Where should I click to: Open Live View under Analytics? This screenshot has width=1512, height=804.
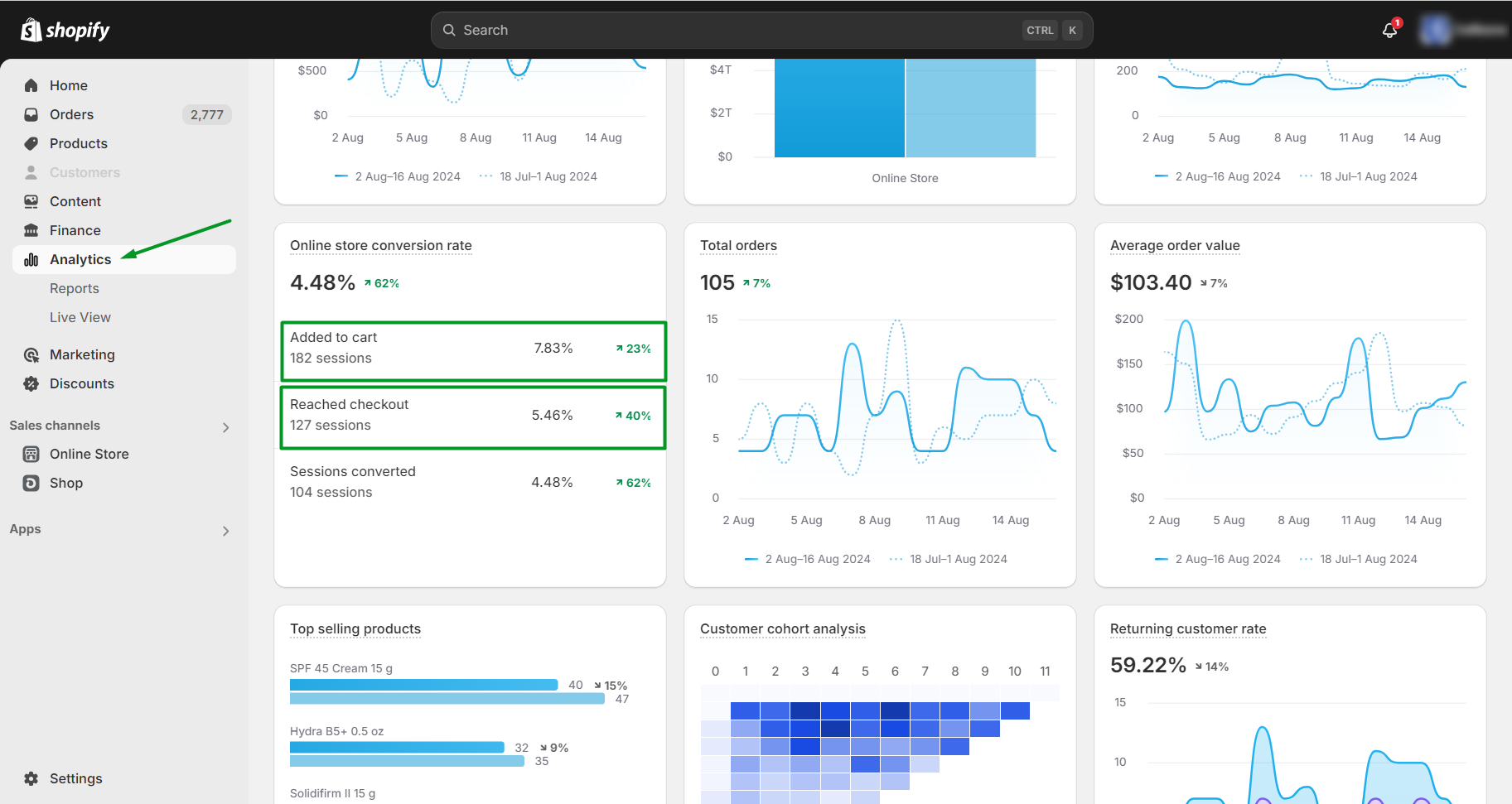click(80, 317)
